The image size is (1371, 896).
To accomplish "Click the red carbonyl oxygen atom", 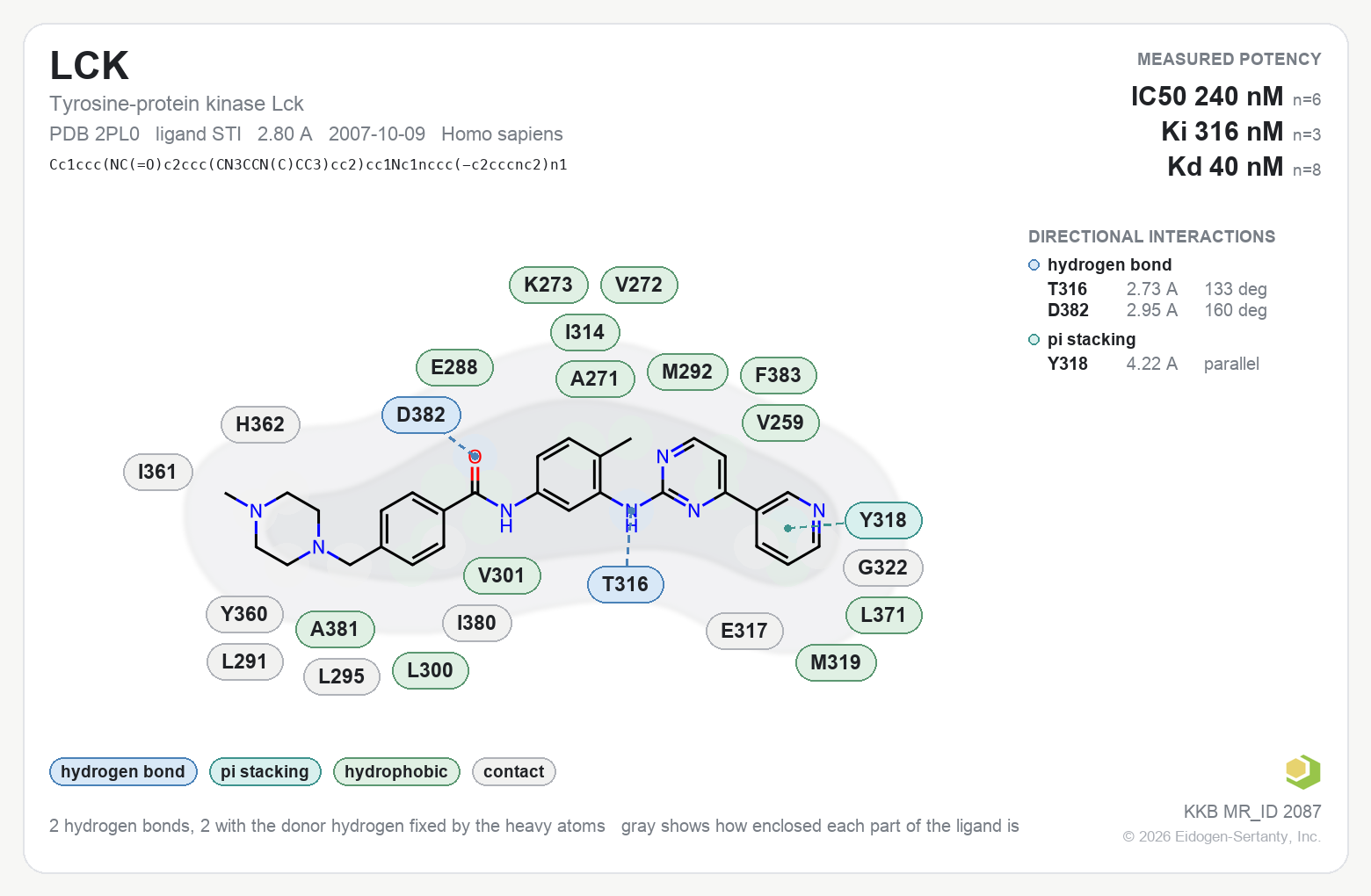I will point(475,457).
